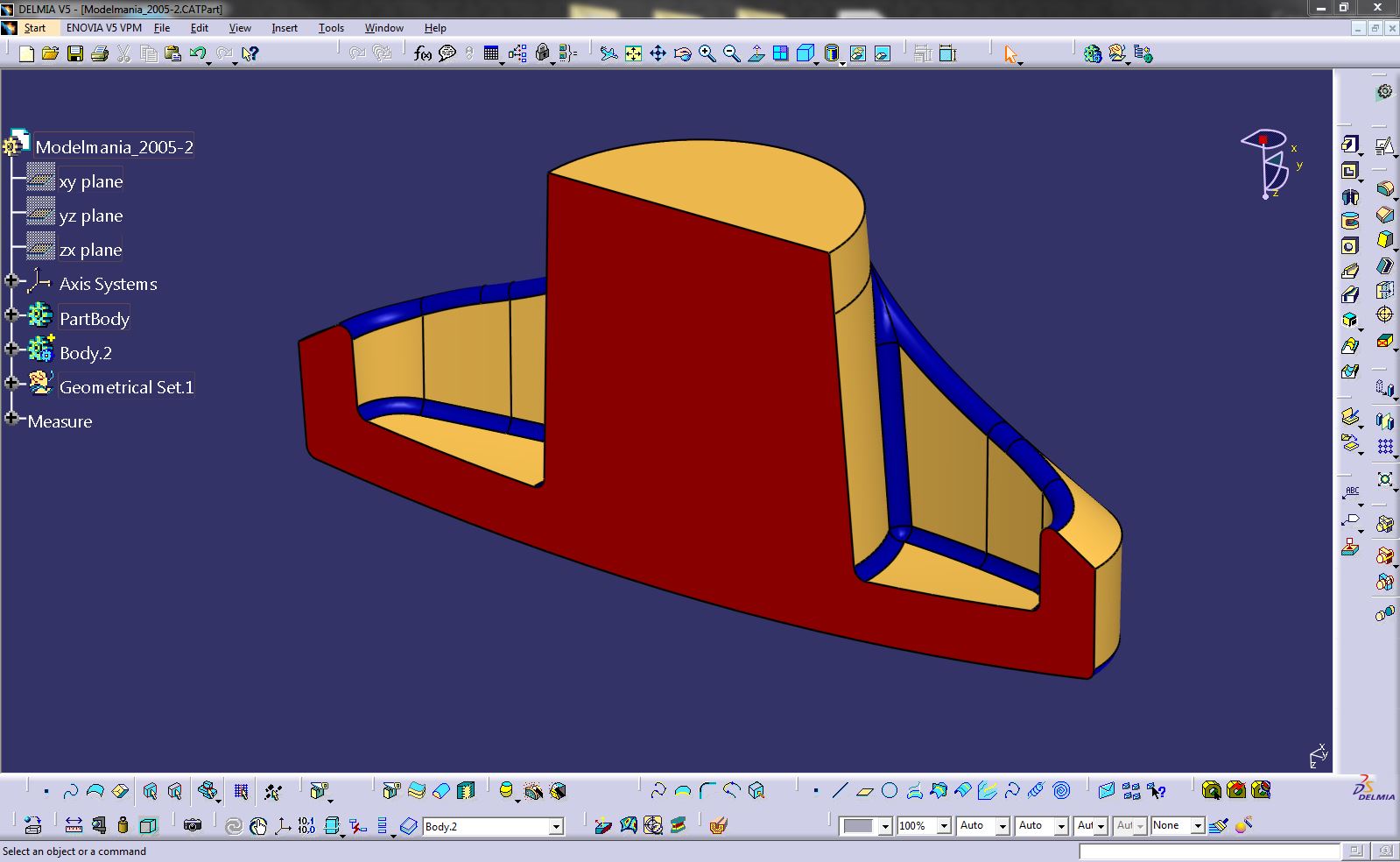This screenshot has height=862, width=1400.
Task: Expand the Geometrical Set.1 node
Action: pyautogui.click(x=11, y=383)
